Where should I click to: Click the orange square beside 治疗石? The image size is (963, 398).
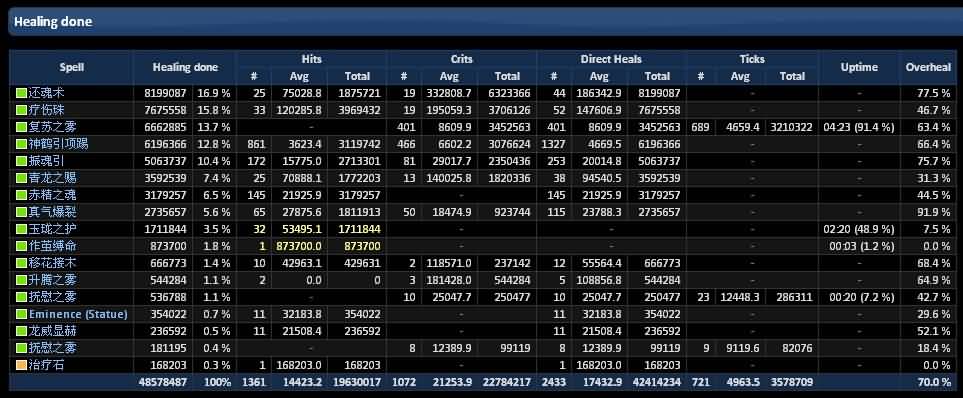[x=21, y=365]
